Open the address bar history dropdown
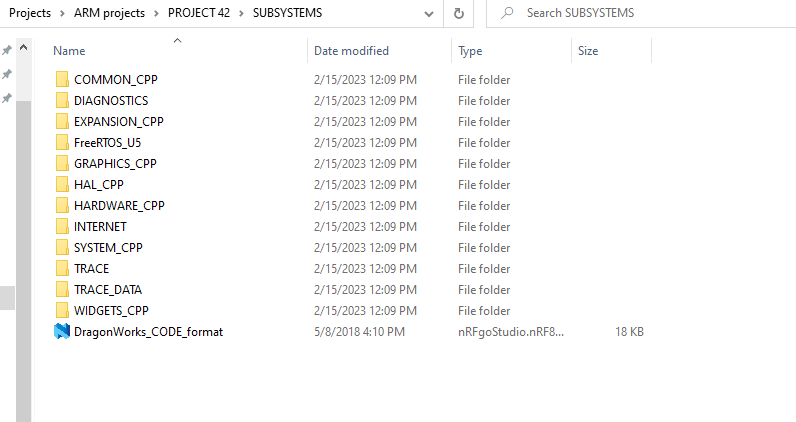 428,13
